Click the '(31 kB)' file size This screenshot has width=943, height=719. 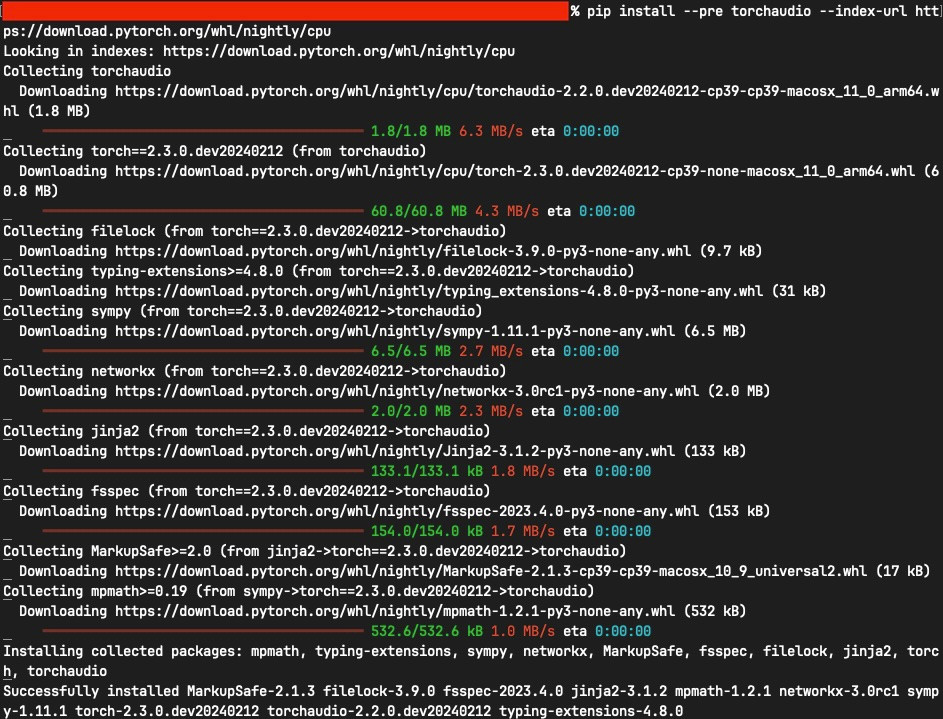(799, 291)
